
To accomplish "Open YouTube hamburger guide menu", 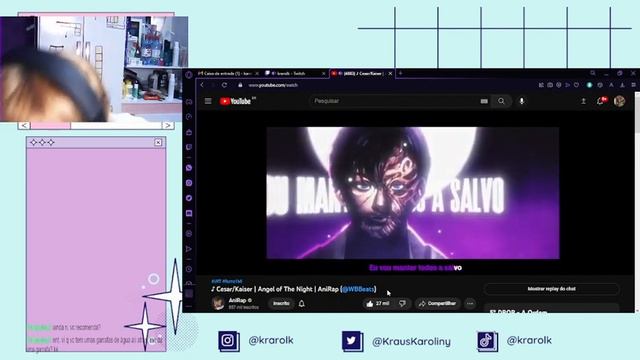I will pos(208,101).
